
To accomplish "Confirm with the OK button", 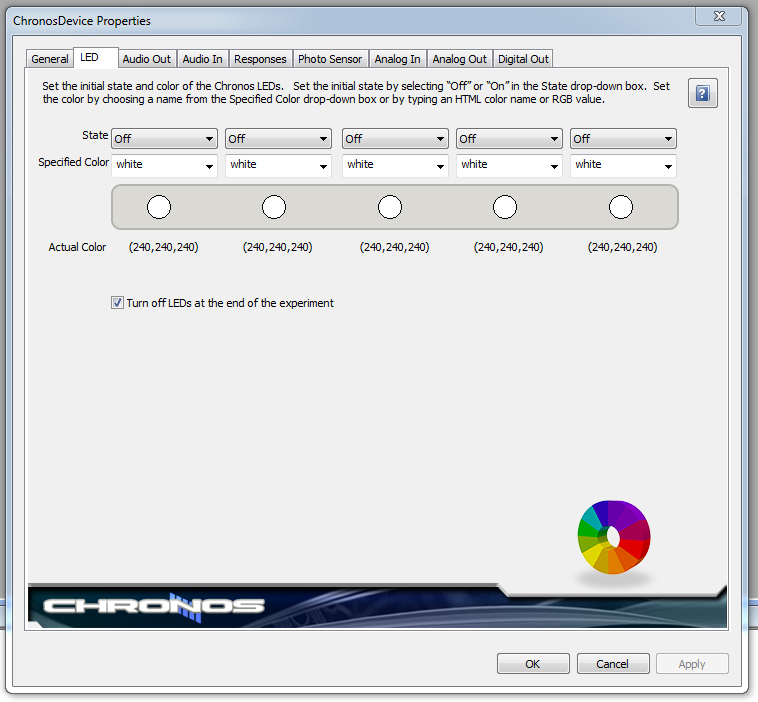I will click(x=533, y=664).
